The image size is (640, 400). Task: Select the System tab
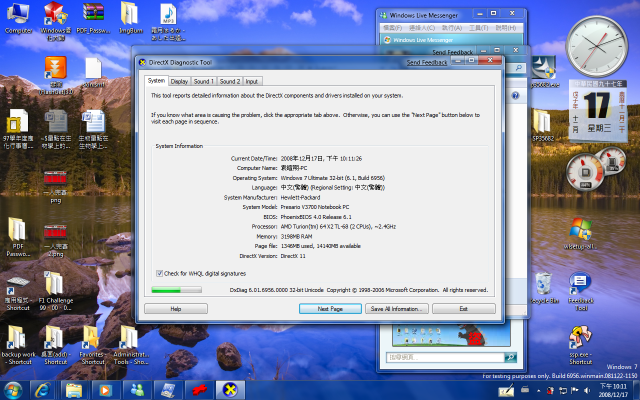click(156, 80)
